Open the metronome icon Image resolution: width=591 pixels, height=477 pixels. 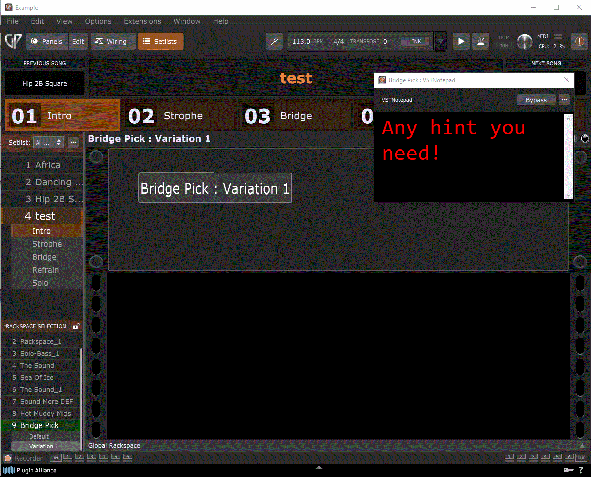point(481,41)
